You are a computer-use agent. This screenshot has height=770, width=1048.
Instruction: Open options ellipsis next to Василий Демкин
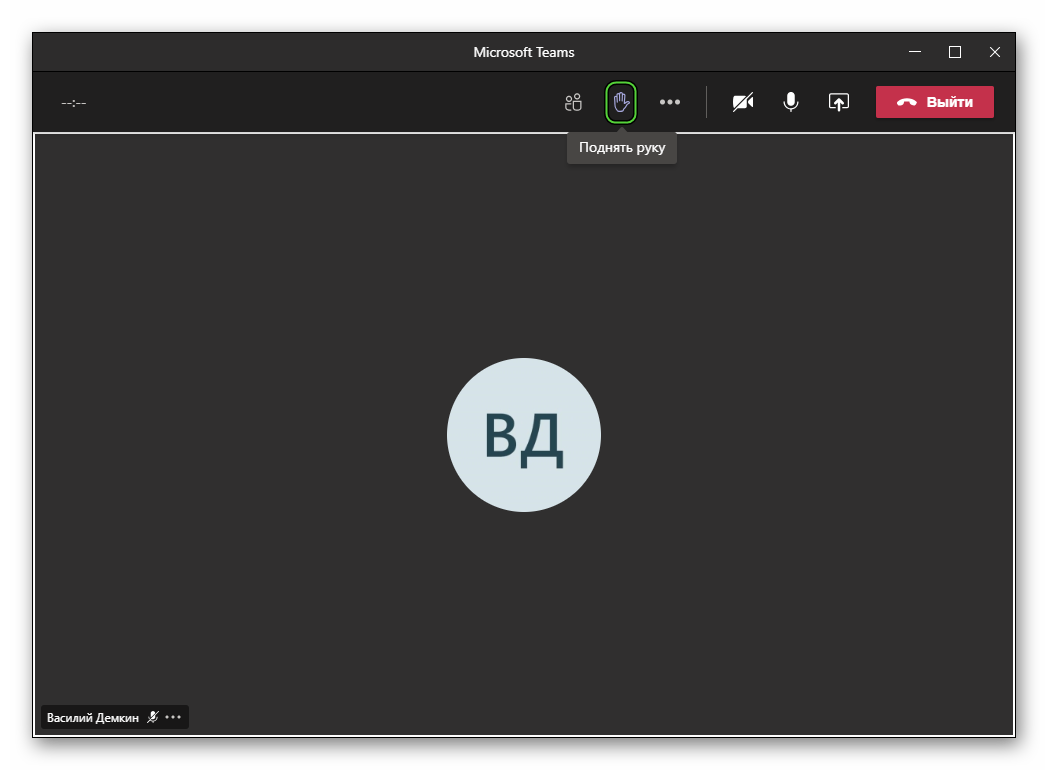pyautogui.click(x=173, y=717)
